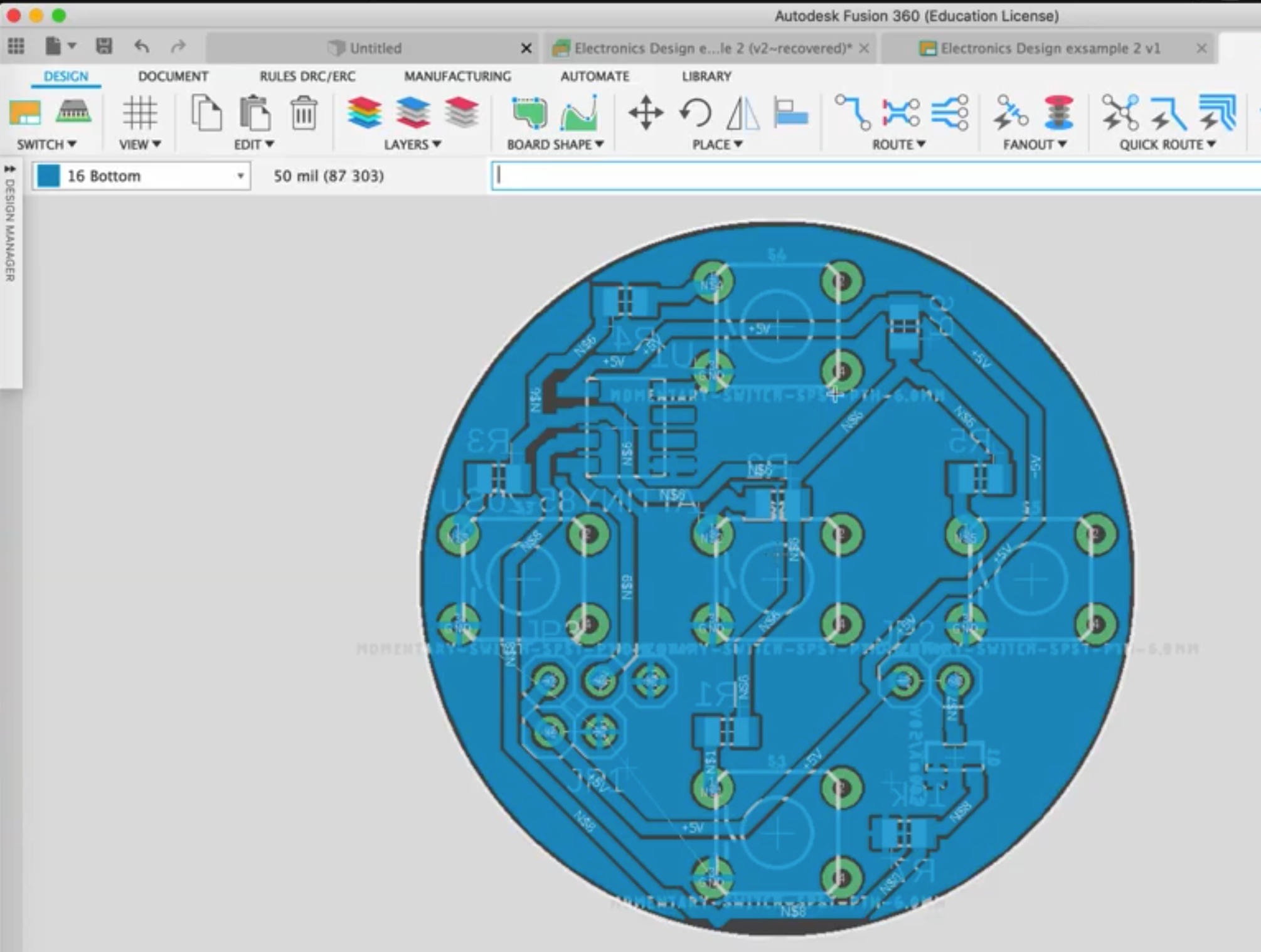The image size is (1261, 952).
Task: Open the LIBRARY tab
Action: coord(706,77)
